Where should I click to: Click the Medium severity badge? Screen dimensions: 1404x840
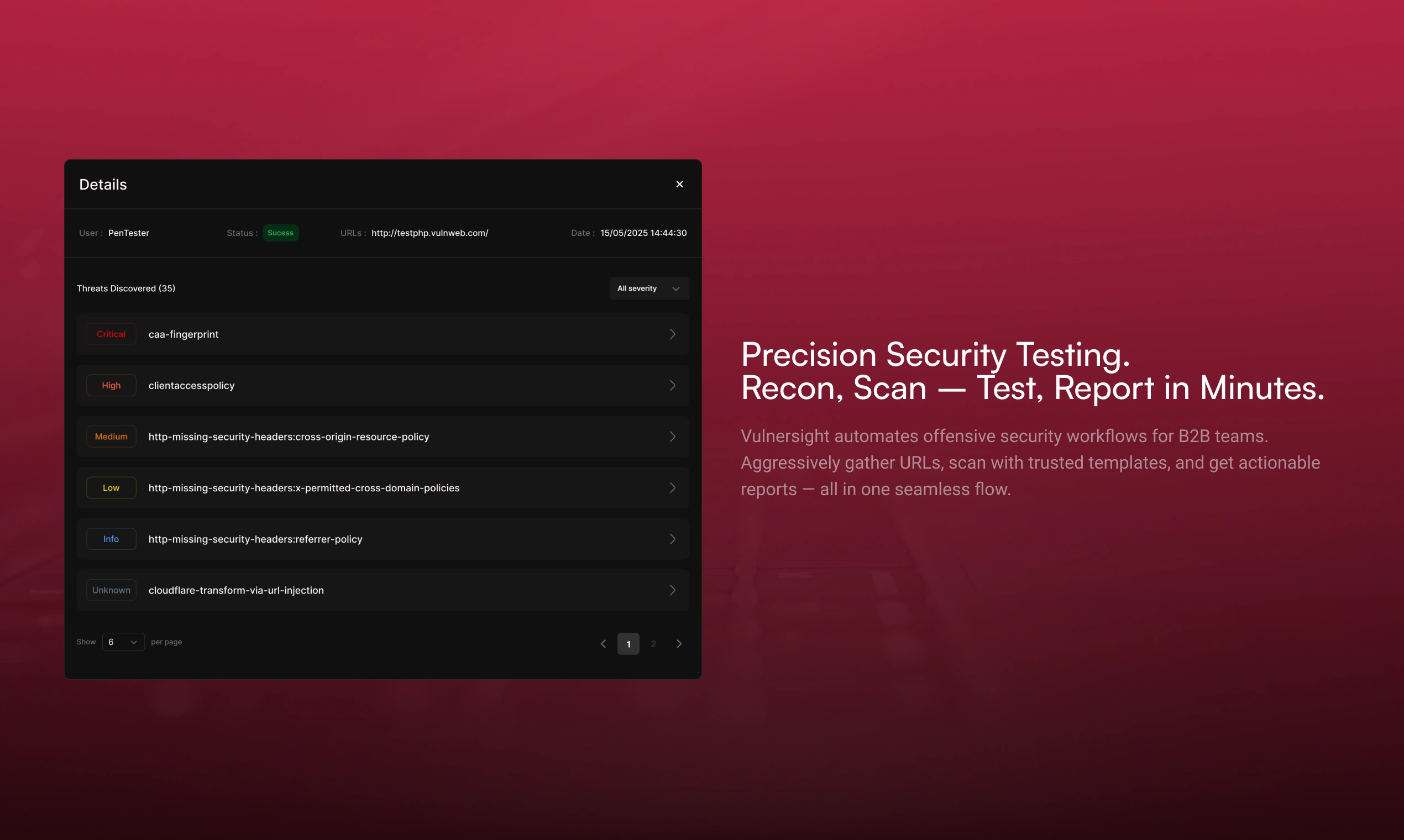tap(111, 437)
